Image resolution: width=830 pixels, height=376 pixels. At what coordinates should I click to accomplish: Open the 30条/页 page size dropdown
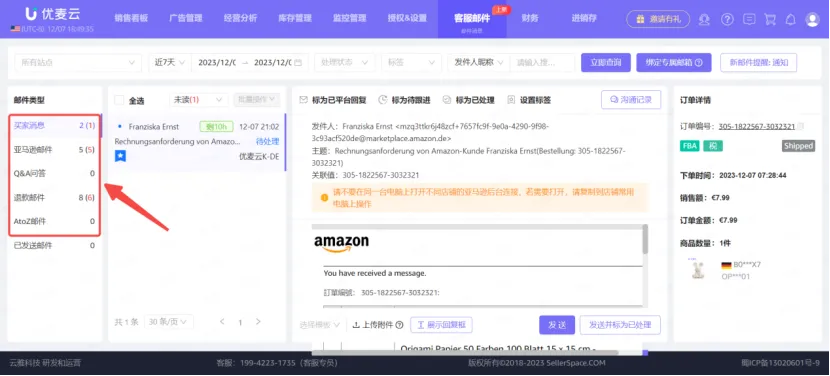[x=170, y=321]
